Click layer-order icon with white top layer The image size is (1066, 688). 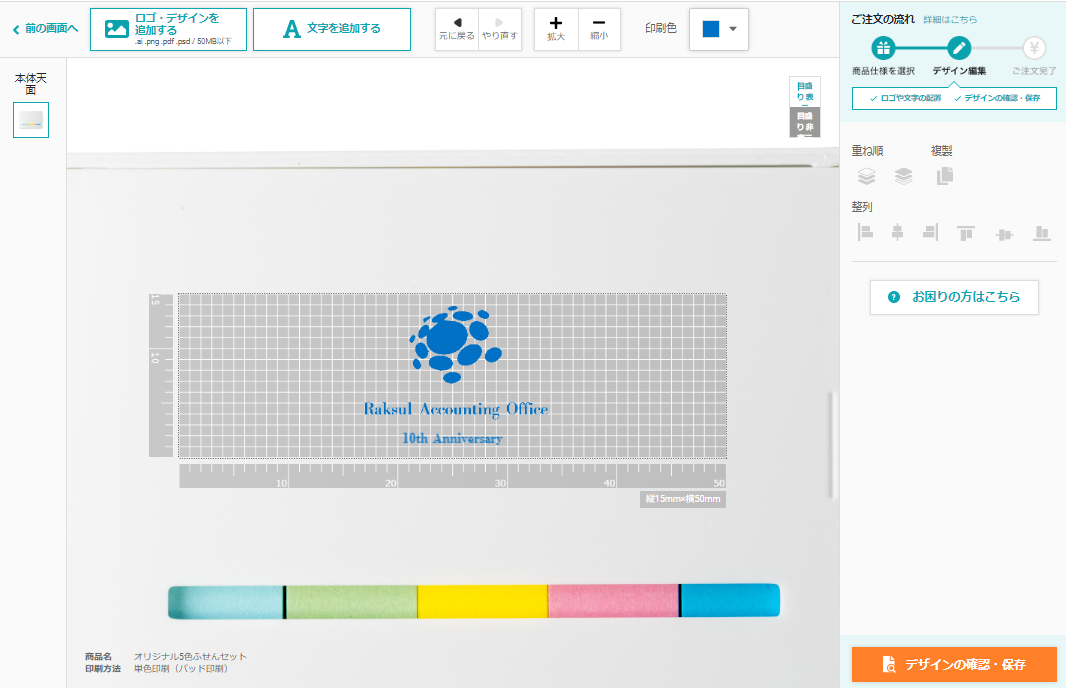(x=867, y=177)
